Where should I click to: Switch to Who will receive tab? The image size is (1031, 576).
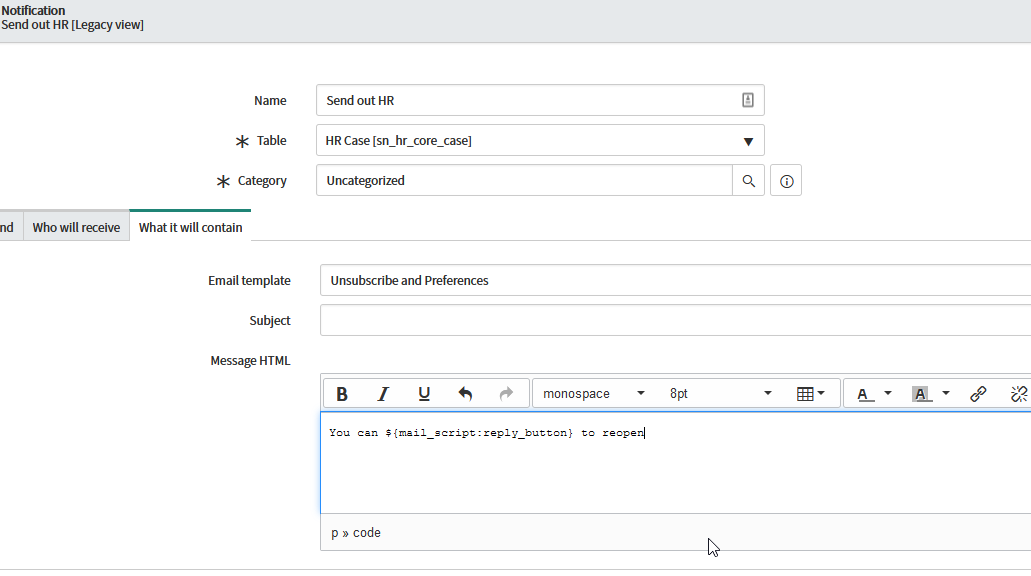76,228
